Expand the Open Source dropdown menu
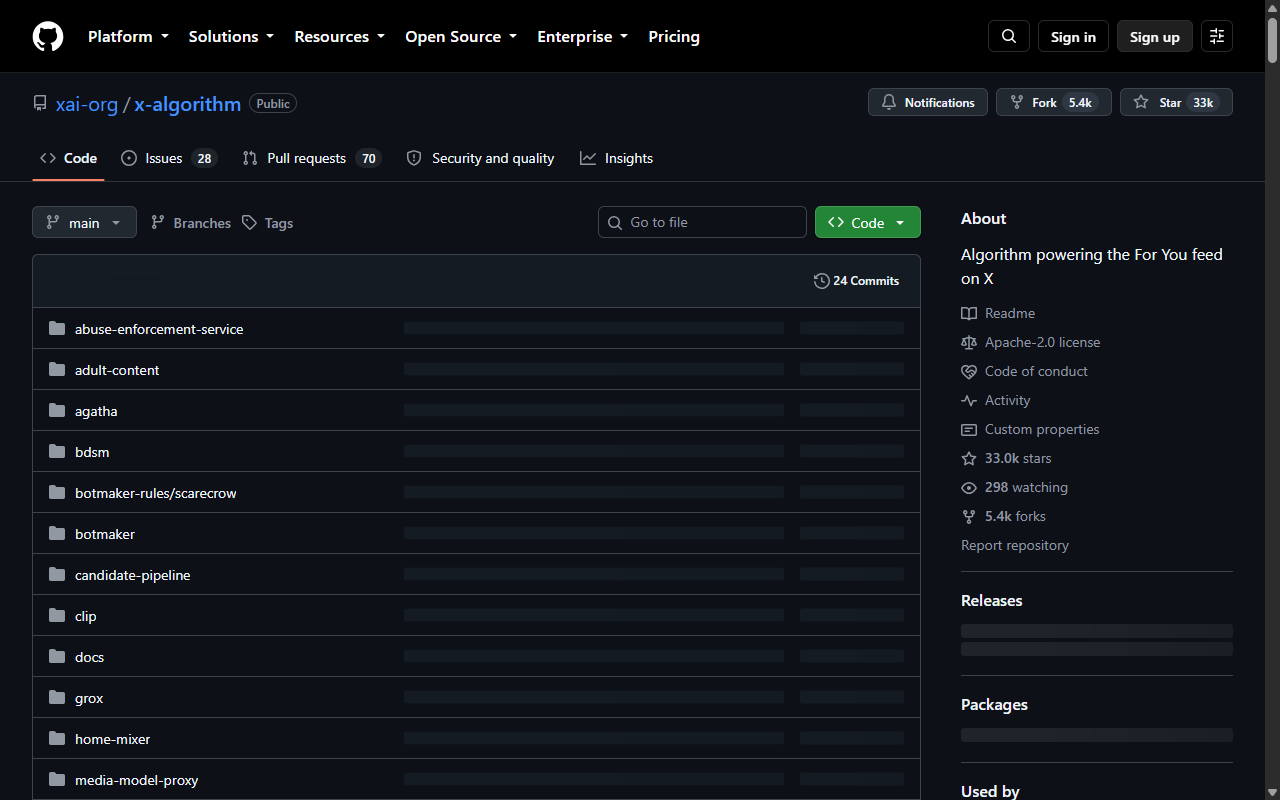Image resolution: width=1280 pixels, height=800 pixels. point(461,36)
